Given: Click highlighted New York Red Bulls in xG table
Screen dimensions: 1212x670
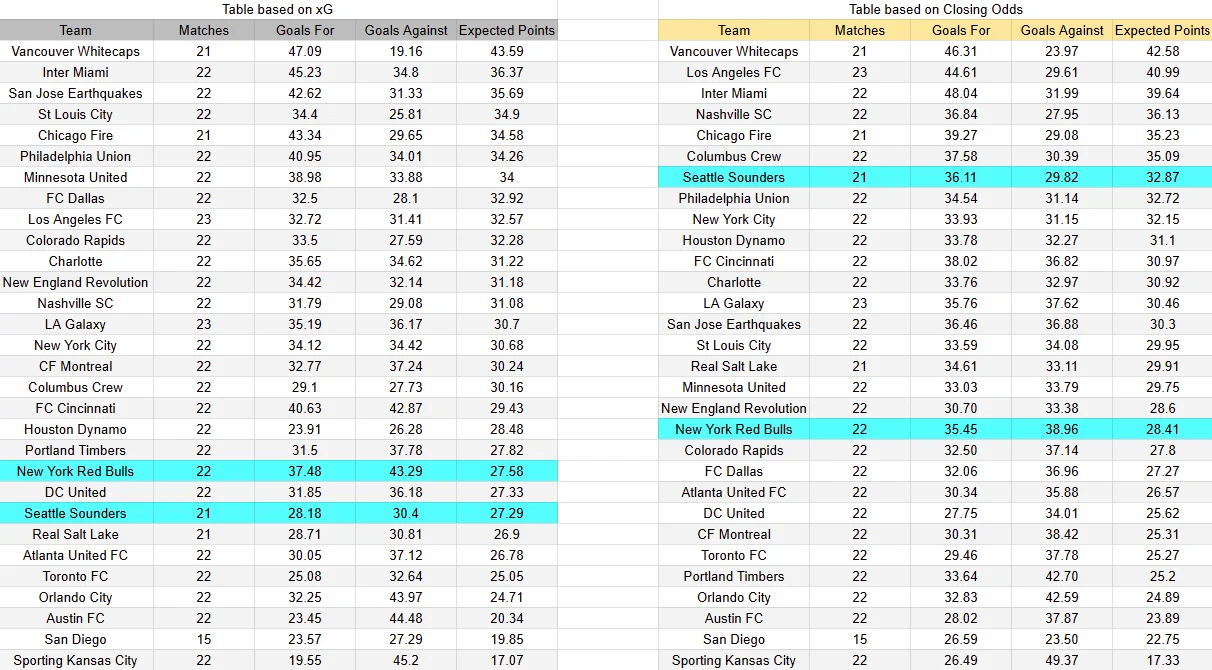Looking at the screenshot, I should click(x=76, y=471).
